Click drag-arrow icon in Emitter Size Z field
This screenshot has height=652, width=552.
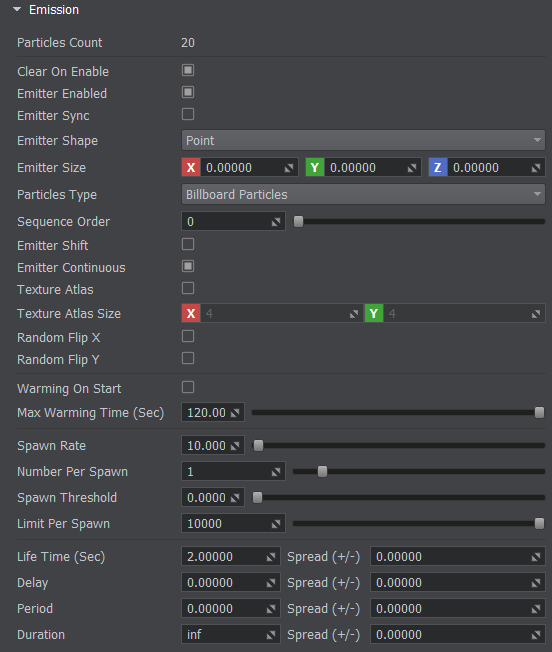536,168
